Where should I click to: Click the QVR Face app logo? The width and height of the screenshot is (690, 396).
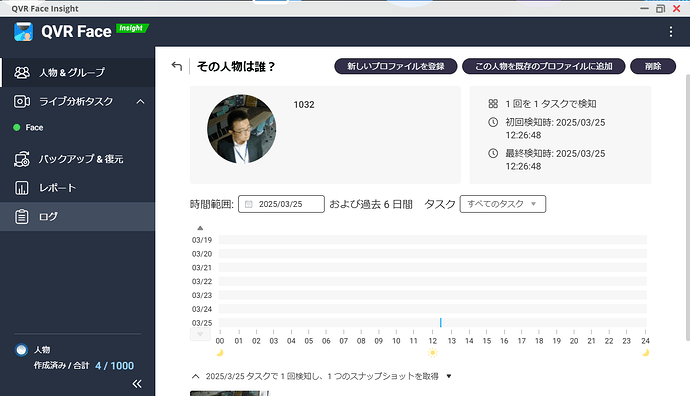tap(23, 32)
